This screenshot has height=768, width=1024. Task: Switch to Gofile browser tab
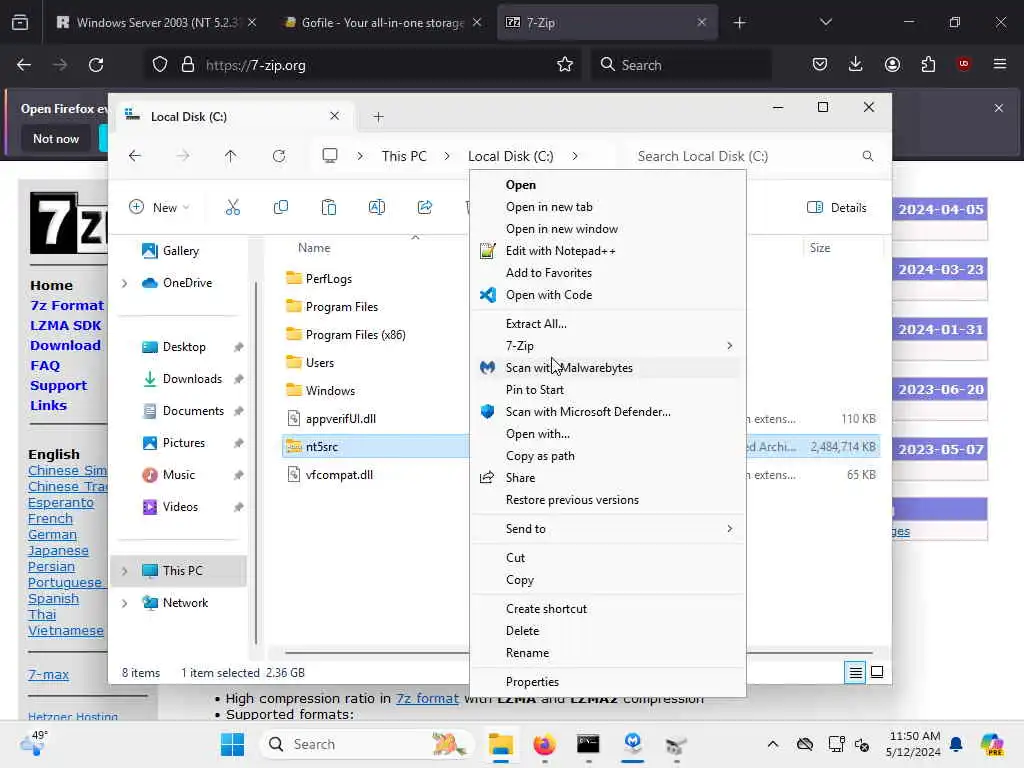(382, 22)
